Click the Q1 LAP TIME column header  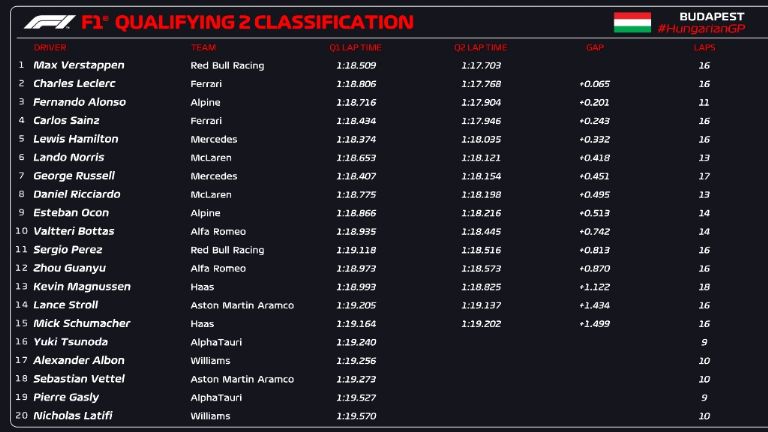pyautogui.click(x=355, y=47)
